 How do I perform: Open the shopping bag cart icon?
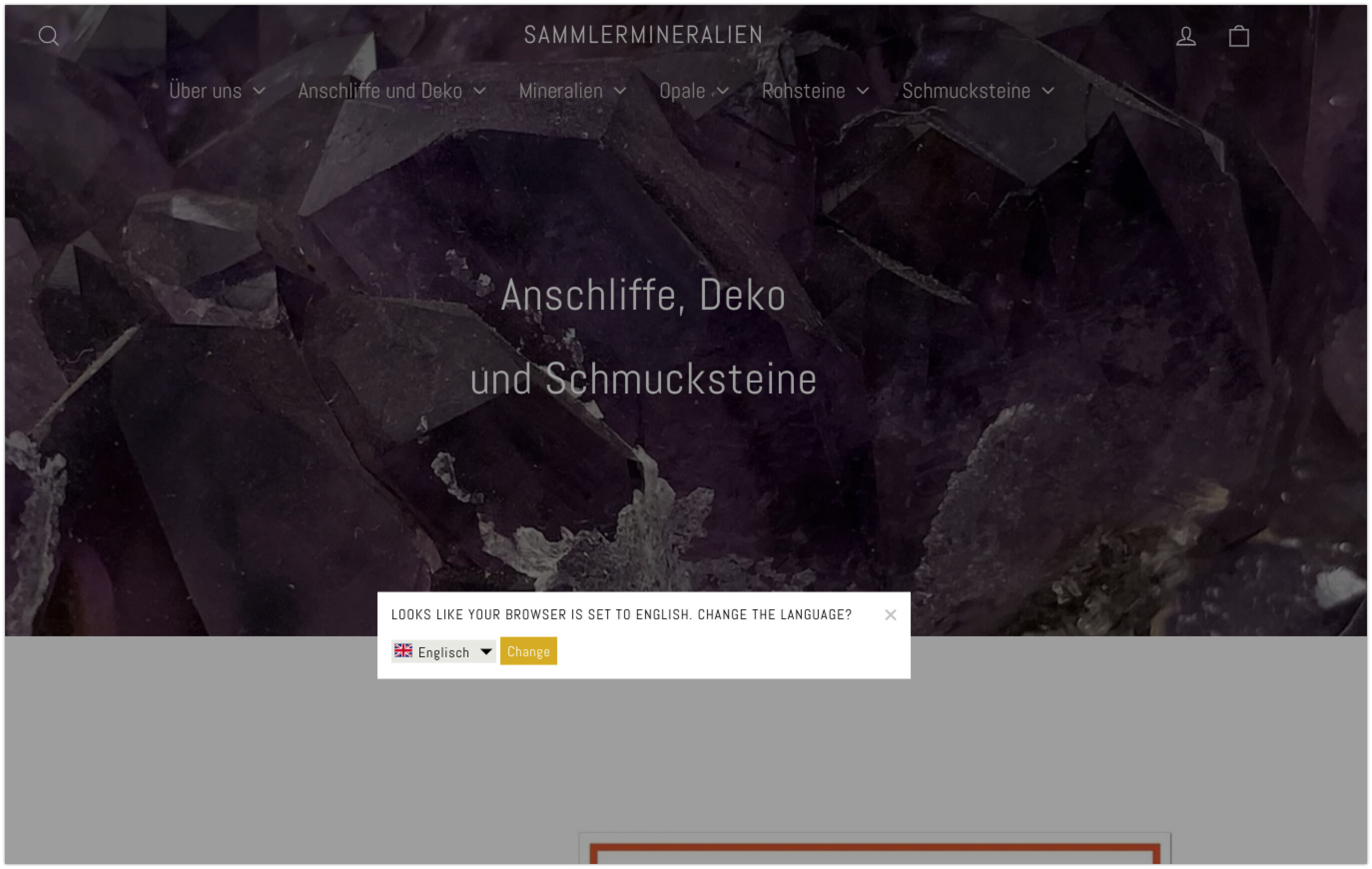click(1238, 36)
